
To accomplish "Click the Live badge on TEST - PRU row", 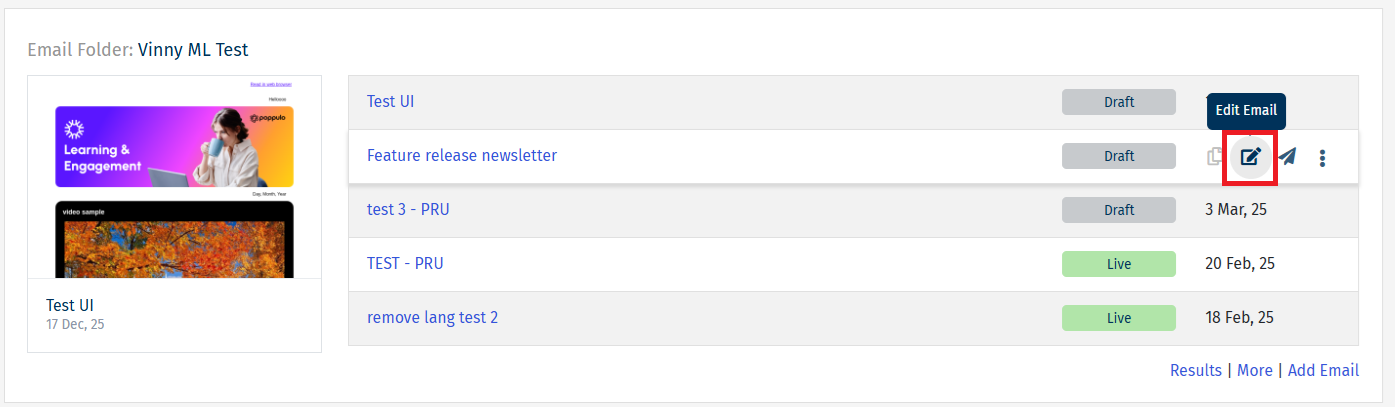I will click(1119, 264).
